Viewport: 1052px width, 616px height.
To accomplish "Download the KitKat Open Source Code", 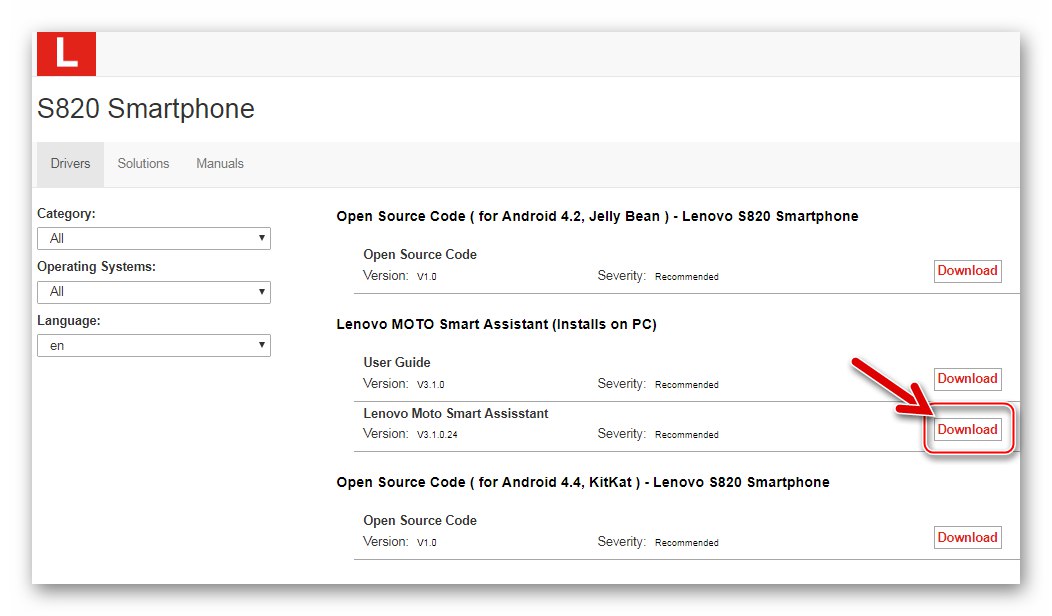I will point(967,538).
